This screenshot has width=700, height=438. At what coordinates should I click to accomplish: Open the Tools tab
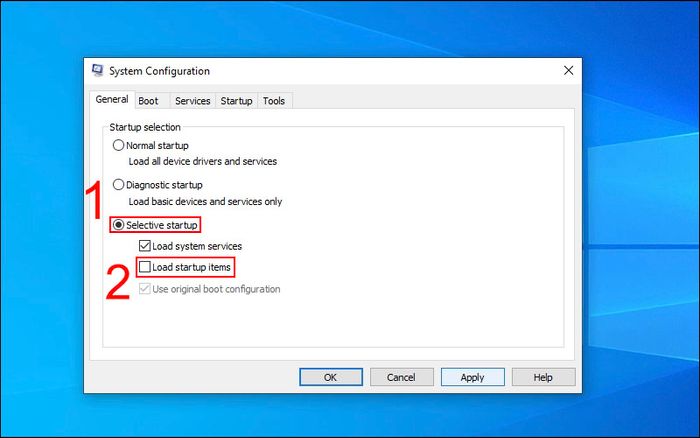[x=274, y=101]
